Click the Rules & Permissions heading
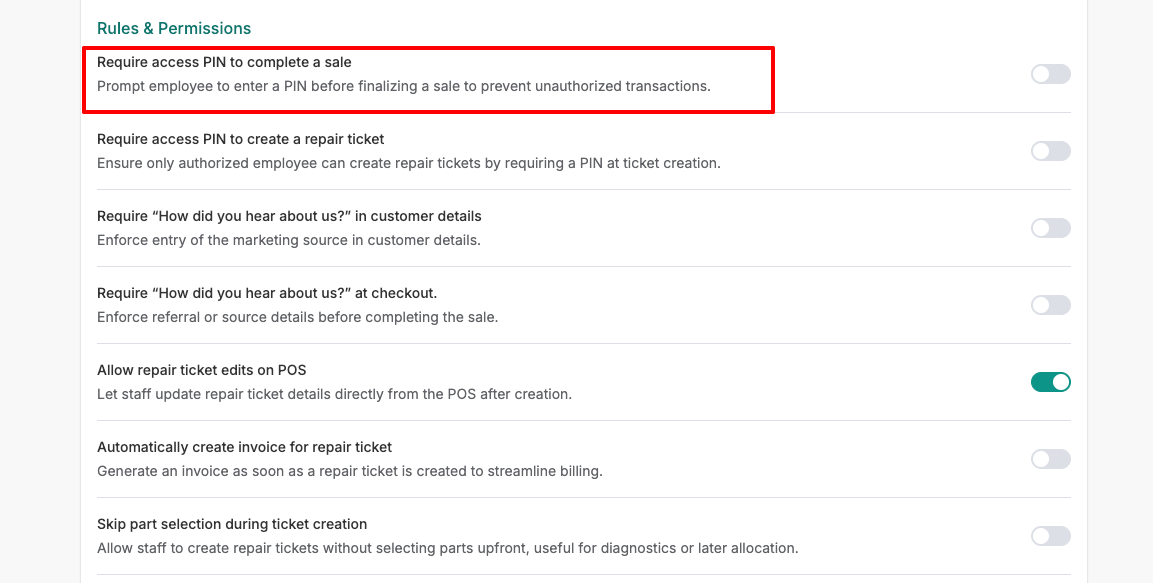The width and height of the screenshot is (1153, 583). tap(174, 28)
